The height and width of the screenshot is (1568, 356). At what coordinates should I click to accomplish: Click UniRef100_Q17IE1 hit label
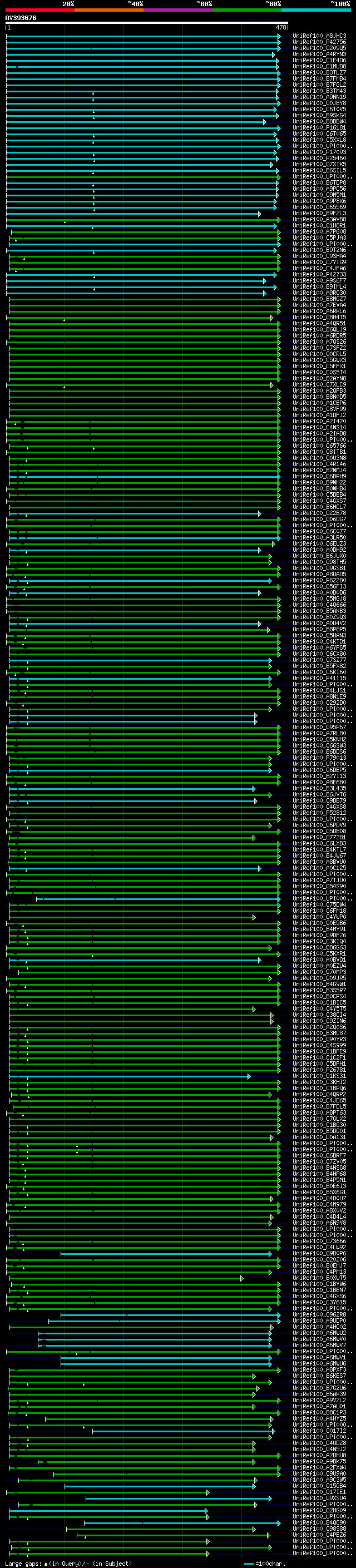coord(319,1492)
